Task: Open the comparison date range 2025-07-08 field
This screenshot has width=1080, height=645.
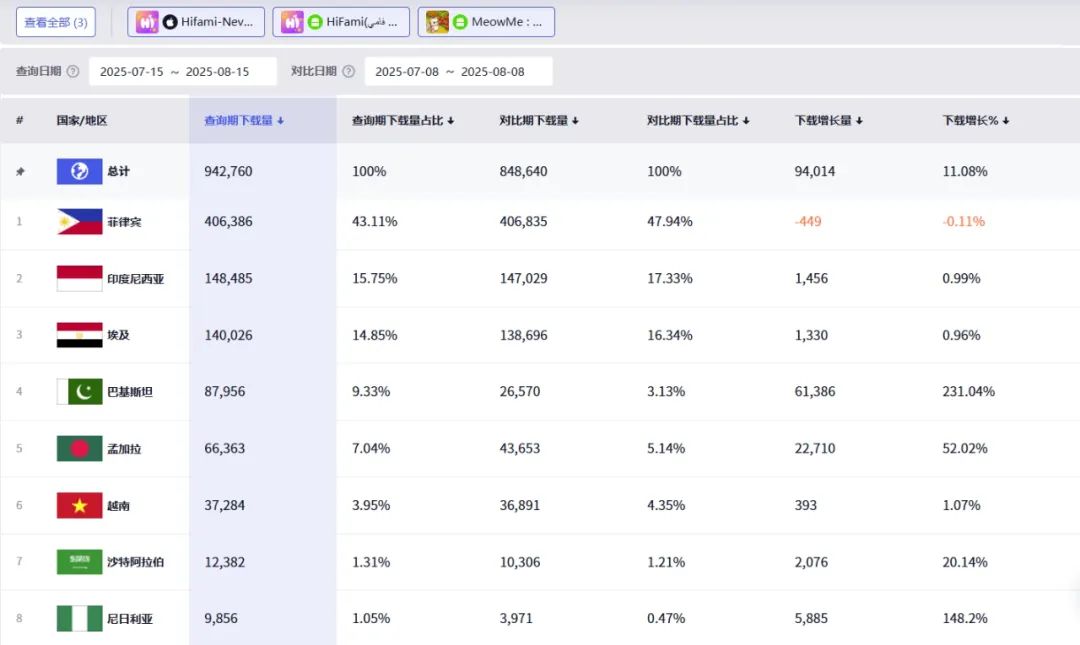Action: [x=458, y=72]
